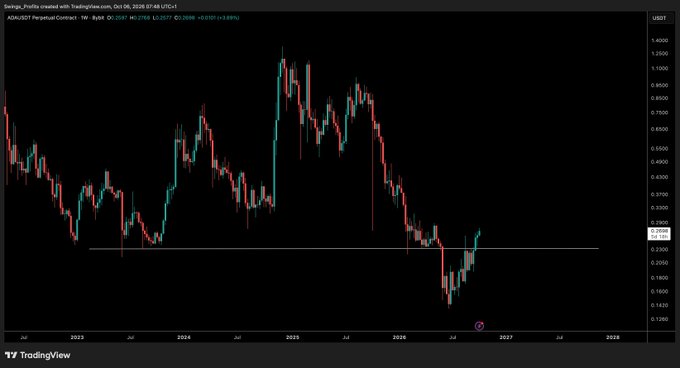Click the 0.1420 price axis label
This screenshot has width=680, height=368.
(x=660, y=305)
